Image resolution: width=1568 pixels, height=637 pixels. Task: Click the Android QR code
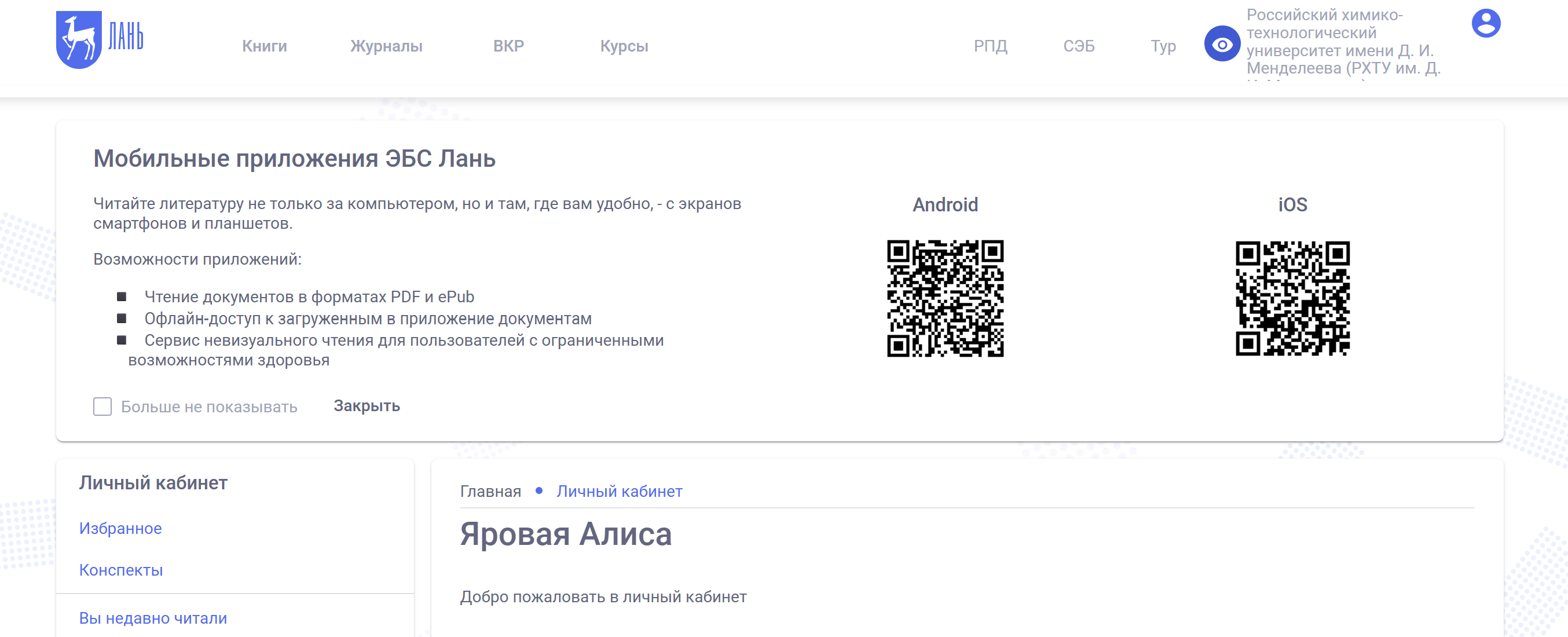tap(945, 298)
